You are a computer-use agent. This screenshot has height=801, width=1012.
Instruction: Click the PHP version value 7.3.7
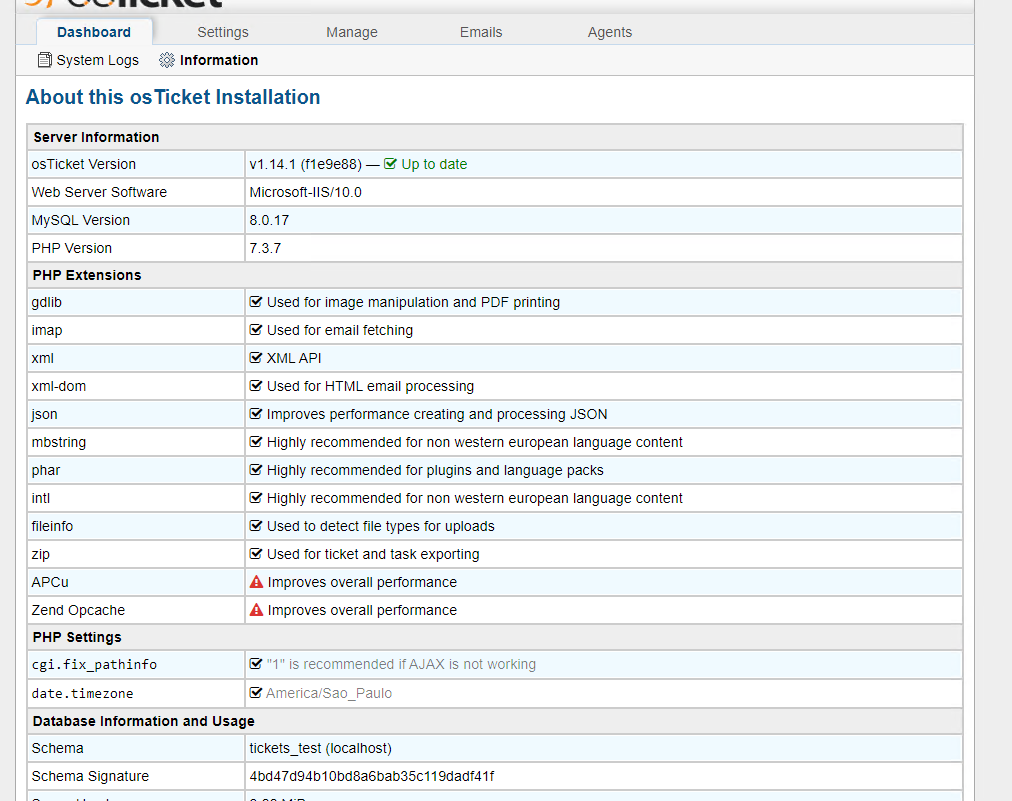(265, 248)
